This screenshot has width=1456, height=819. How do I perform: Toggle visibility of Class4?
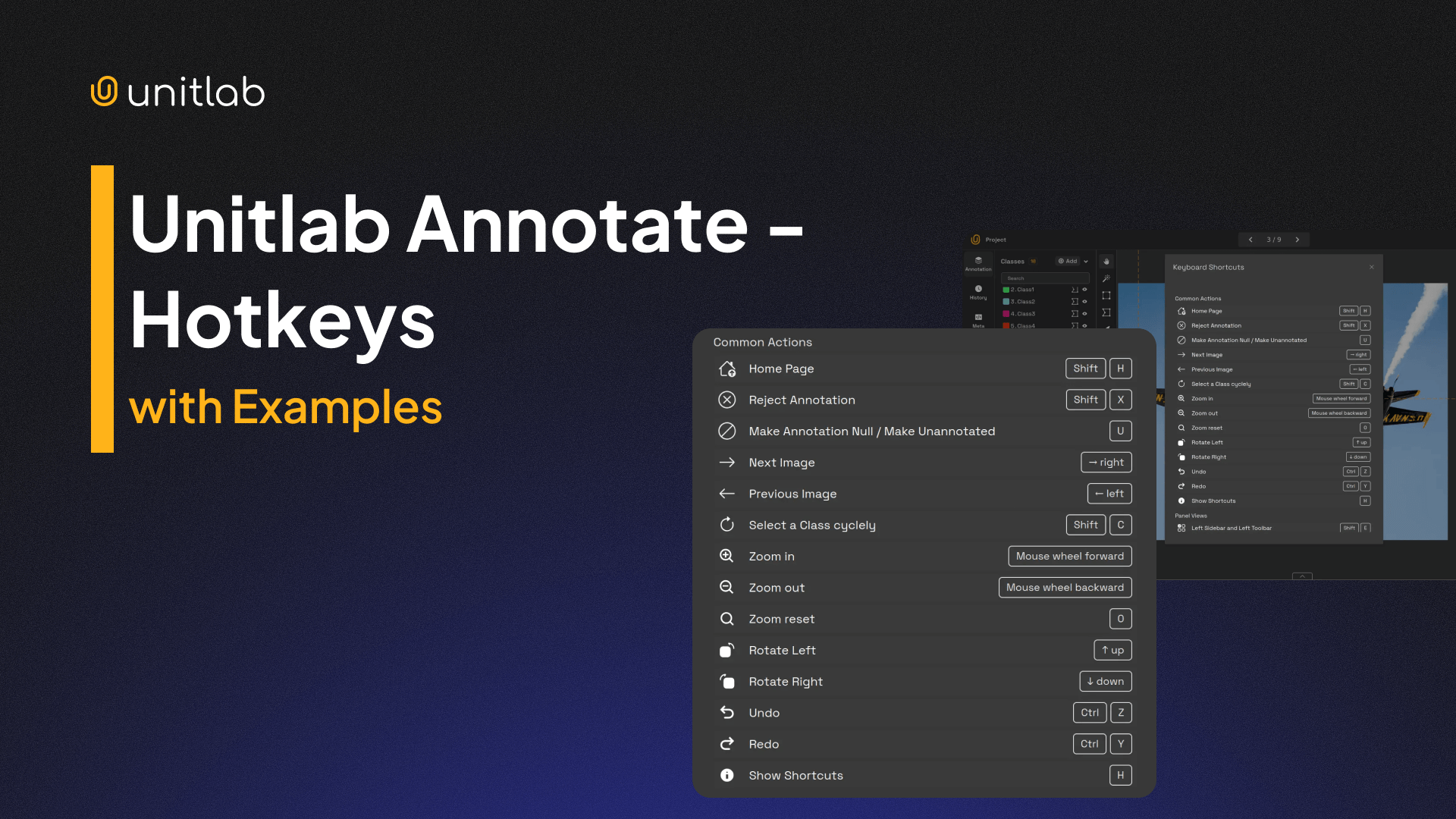click(1085, 326)
